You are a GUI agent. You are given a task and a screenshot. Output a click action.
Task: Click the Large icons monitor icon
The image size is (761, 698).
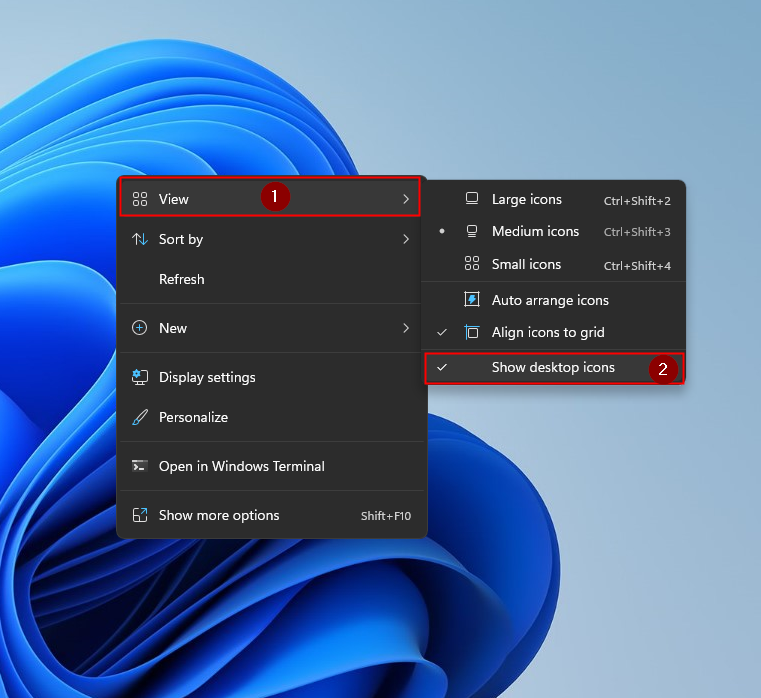point(472,199)
